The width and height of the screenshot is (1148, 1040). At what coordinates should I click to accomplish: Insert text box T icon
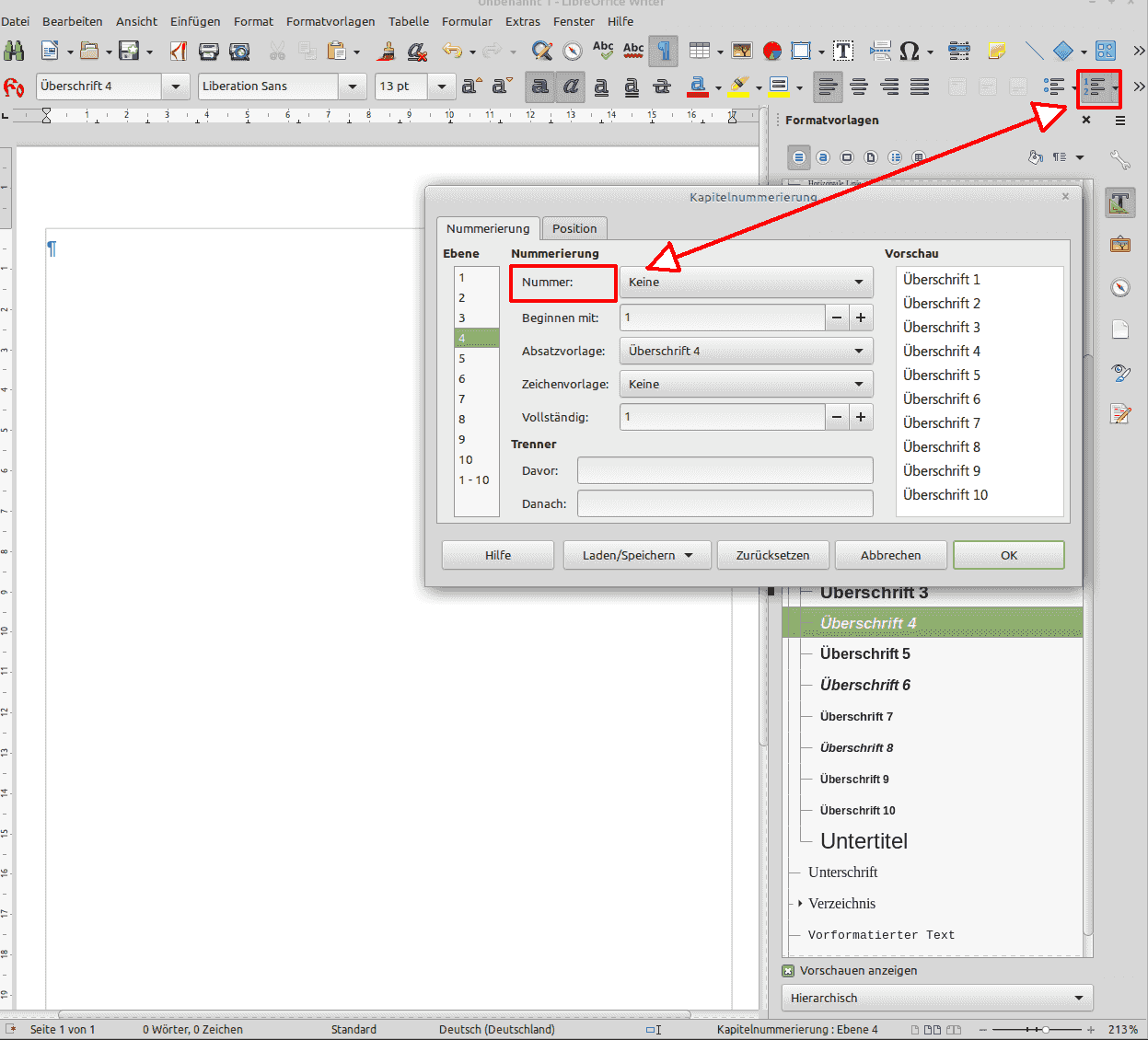point(842,51)
